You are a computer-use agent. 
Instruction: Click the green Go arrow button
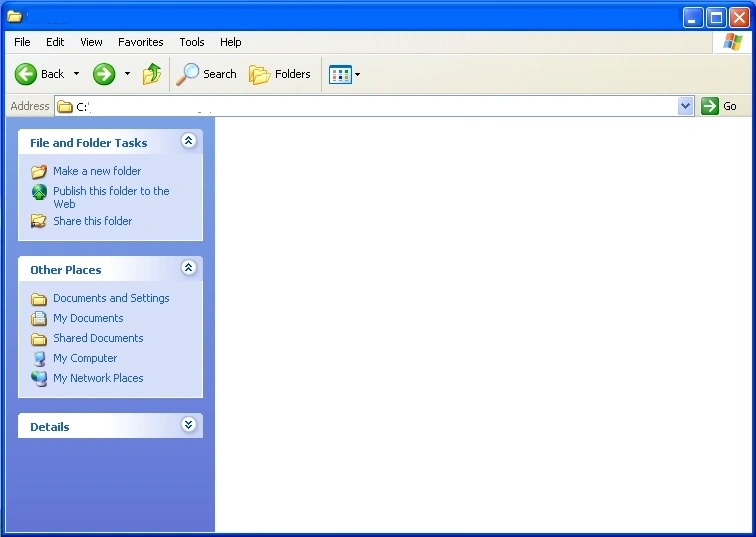click(710, 106)
